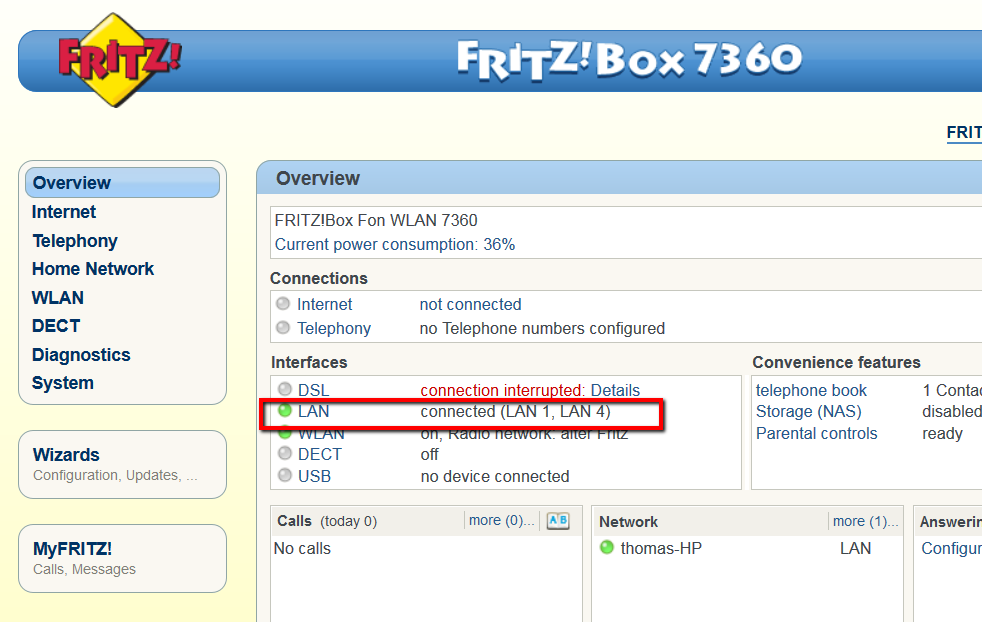Click the DSL interface link
982x622 pixels.
[313, 390]
